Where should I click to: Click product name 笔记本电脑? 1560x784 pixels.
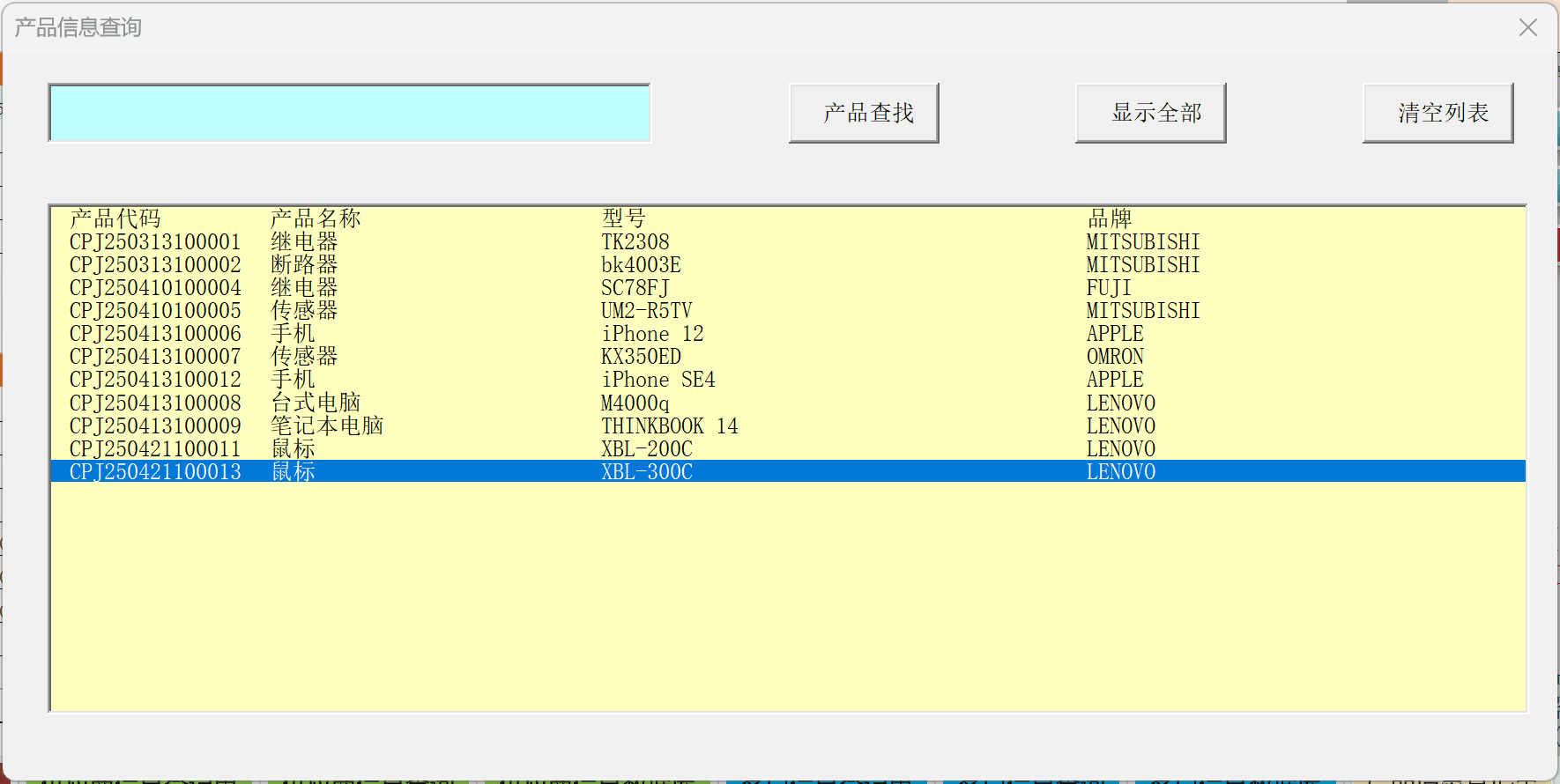(x=327, y=426)
